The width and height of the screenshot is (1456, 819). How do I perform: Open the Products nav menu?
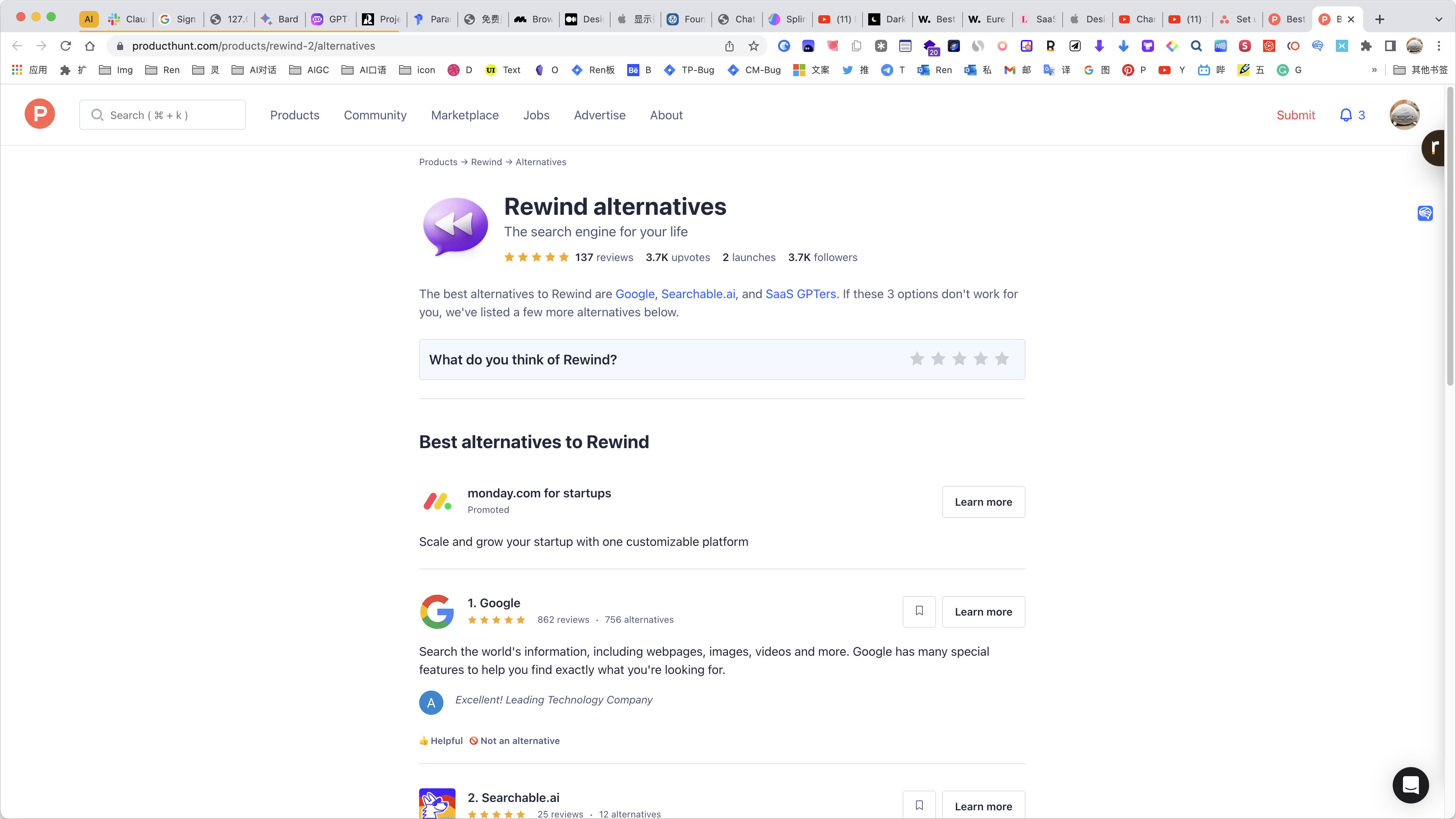pyautogui.click(x=294, y=115)
